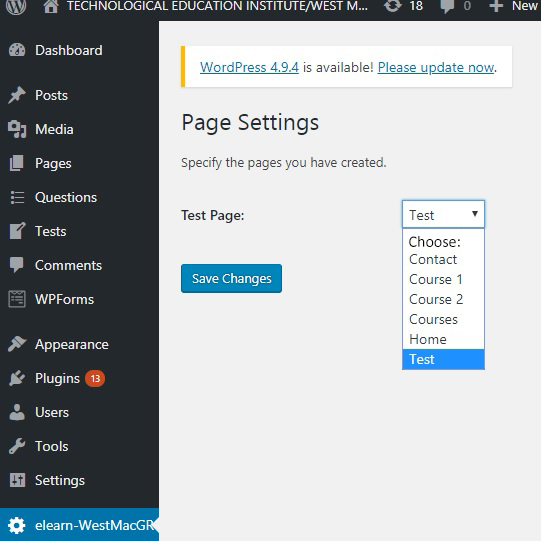Viewport: 541px width, 541px height.
Task: Select Course 2 from the dropdown
Action: [443, 299]
